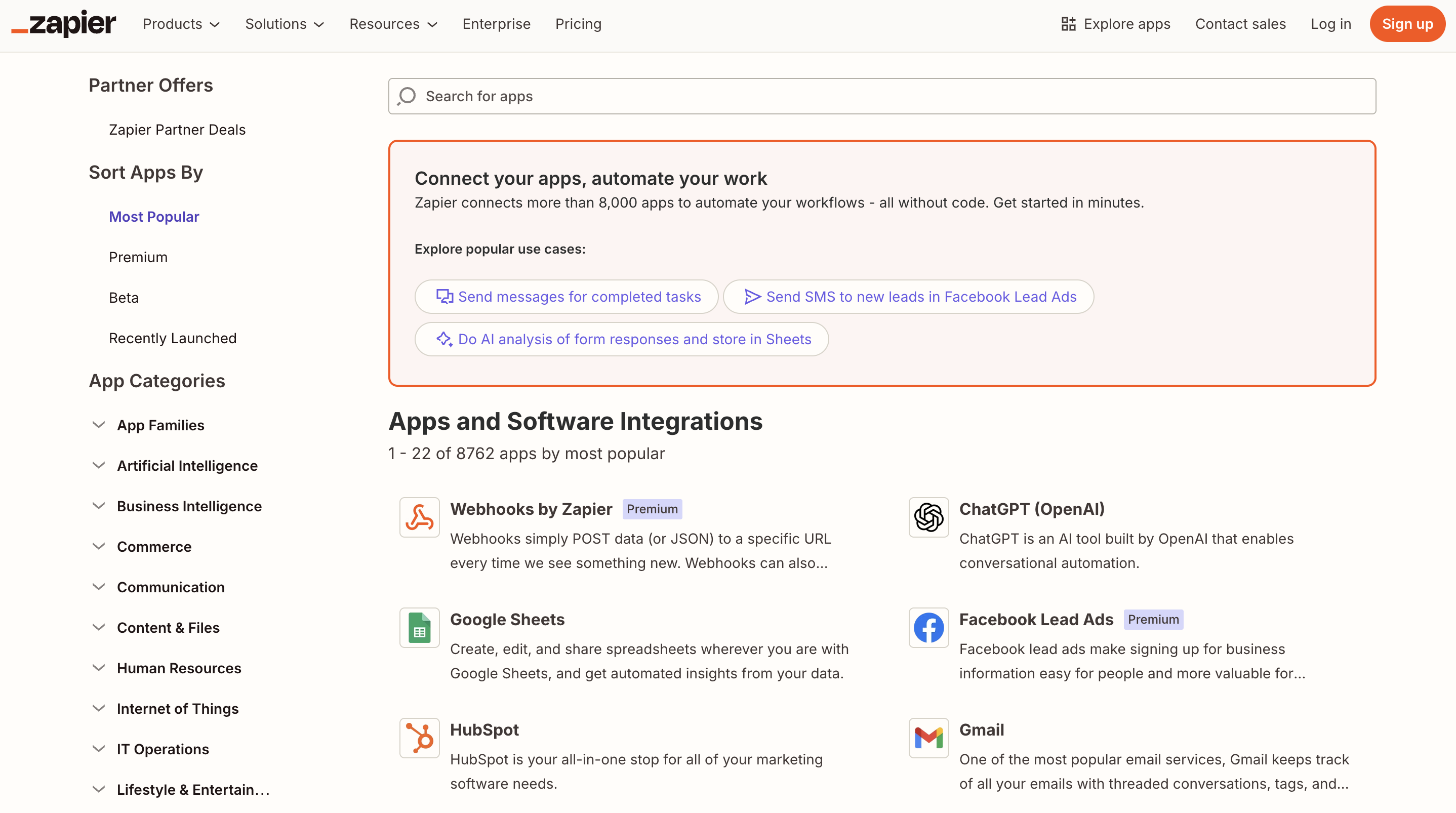Click the search magnifier icon
Screen dimensions: 1456x813
[x=407, y=96]
